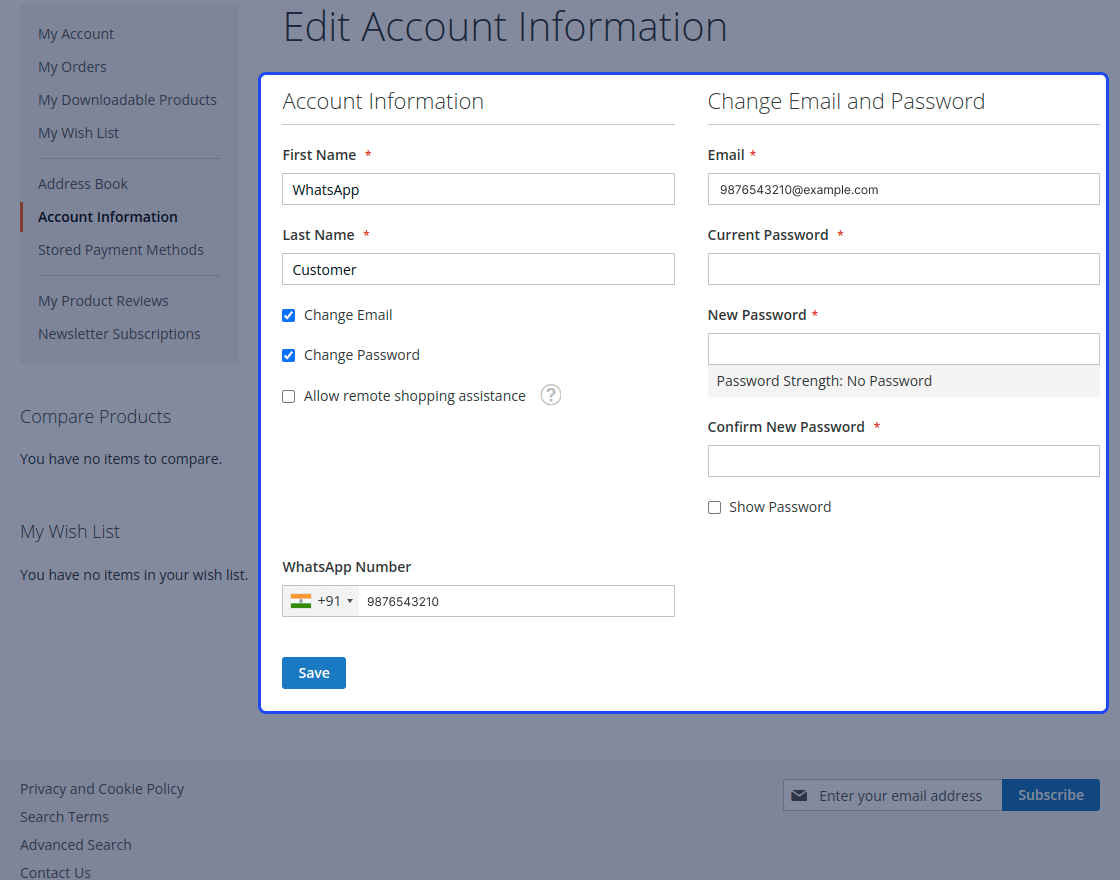The height and width of the screenshot is (880, 1120).
Task: Open Privacy and Cookie Policy link
Action: point(102,789)
